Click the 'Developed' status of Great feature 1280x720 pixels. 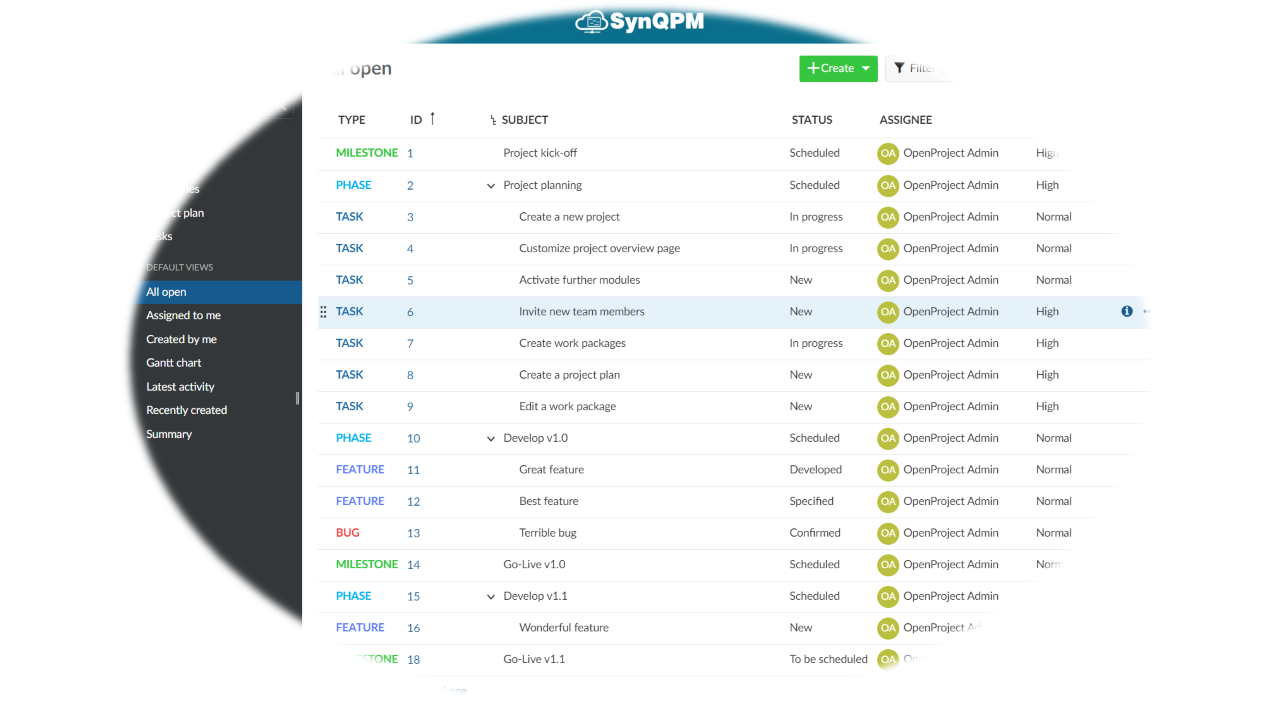[x=816, y=470]
